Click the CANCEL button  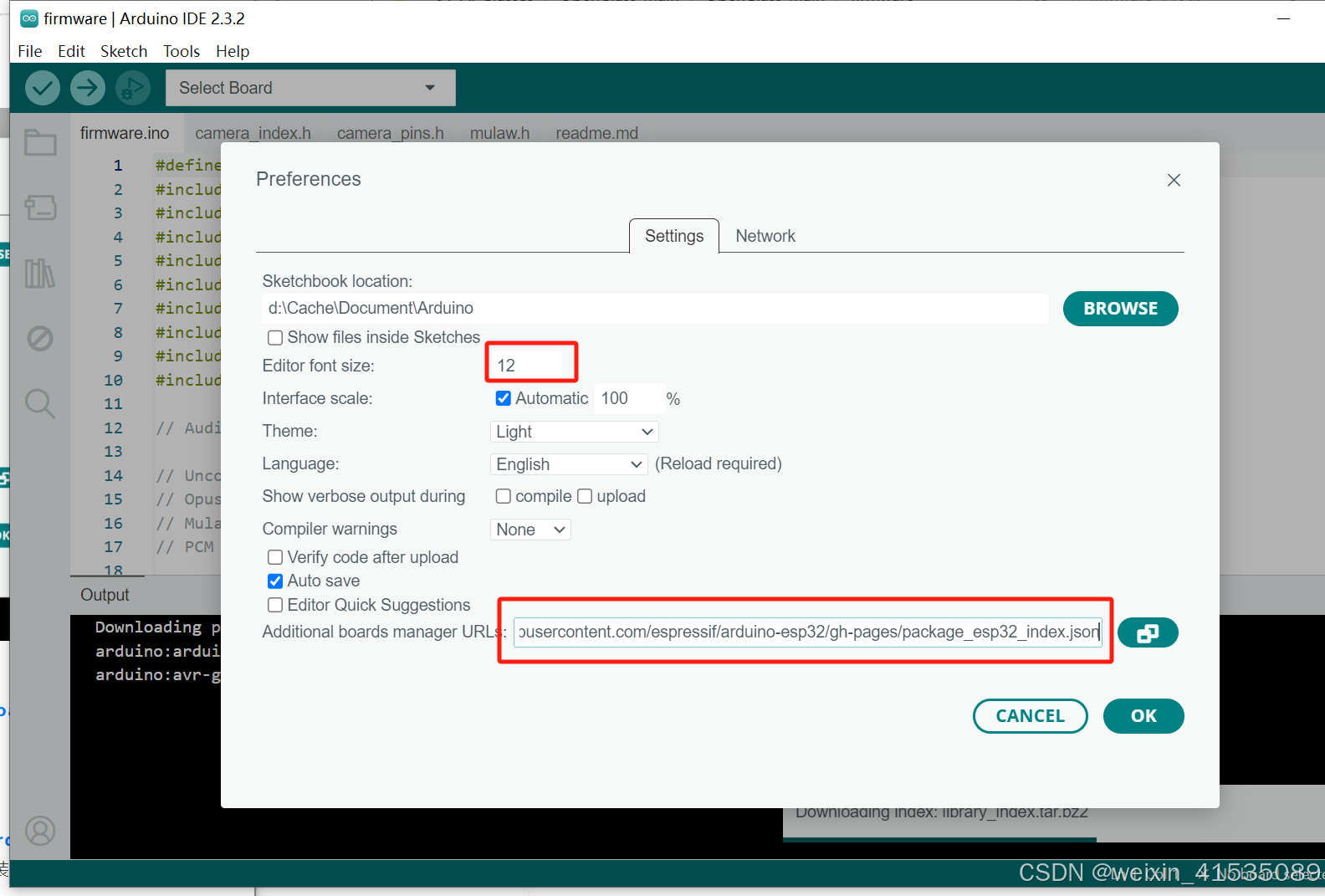point(1030,716)
